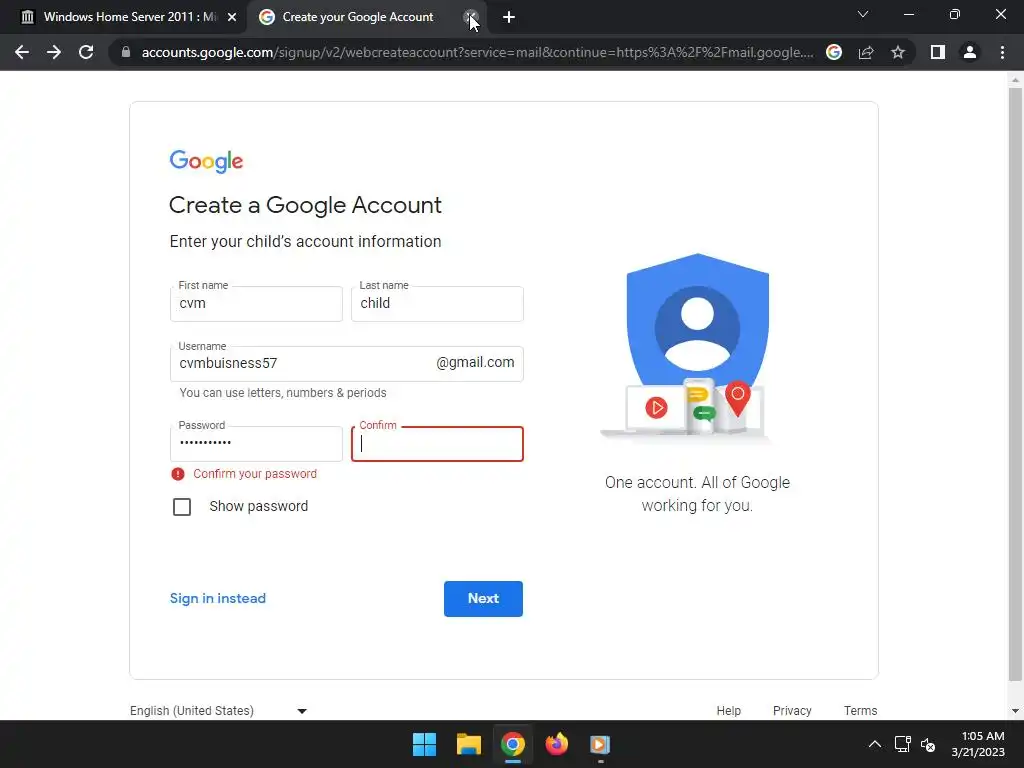Open Chrome's three-dot menu

point(1002,52)
